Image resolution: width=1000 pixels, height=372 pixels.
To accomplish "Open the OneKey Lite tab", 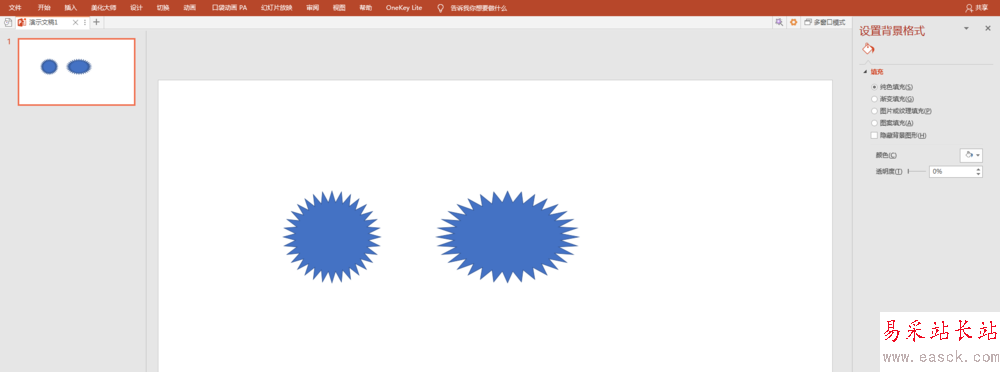I will coord(404,8).
